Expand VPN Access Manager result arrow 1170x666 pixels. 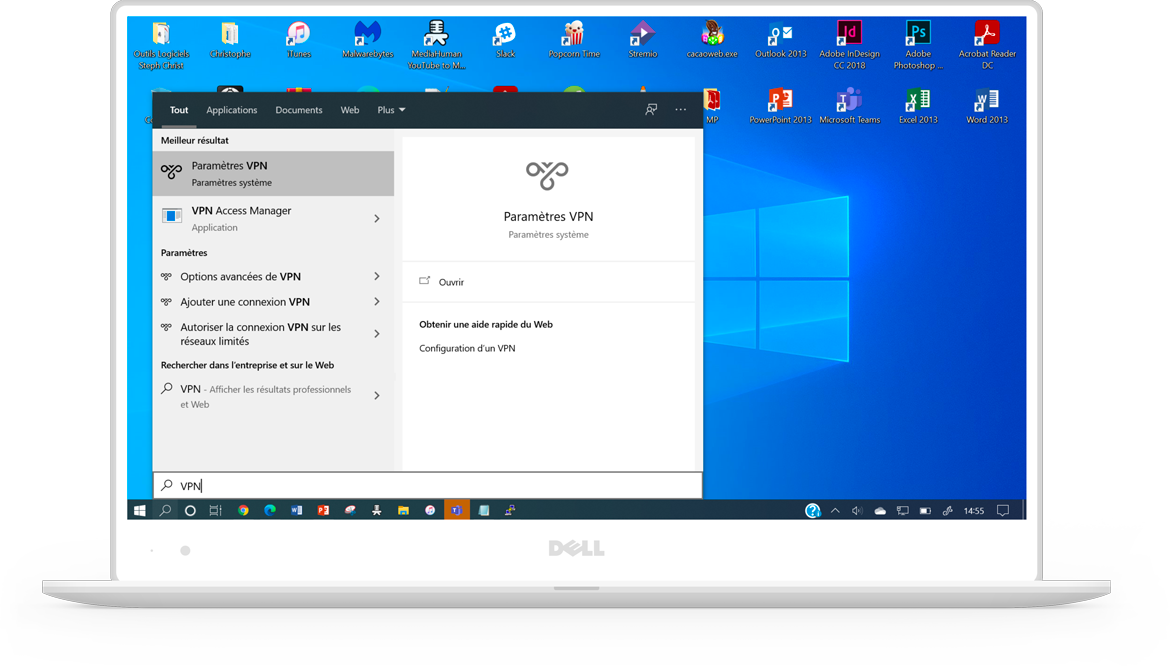point(377,219)
